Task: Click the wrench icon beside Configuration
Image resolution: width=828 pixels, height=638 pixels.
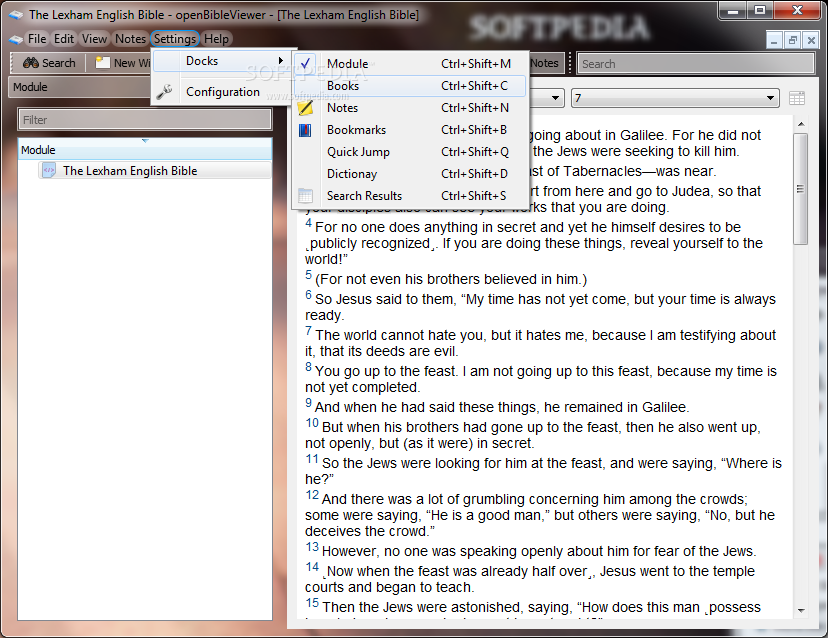Action: coord(164,92)
